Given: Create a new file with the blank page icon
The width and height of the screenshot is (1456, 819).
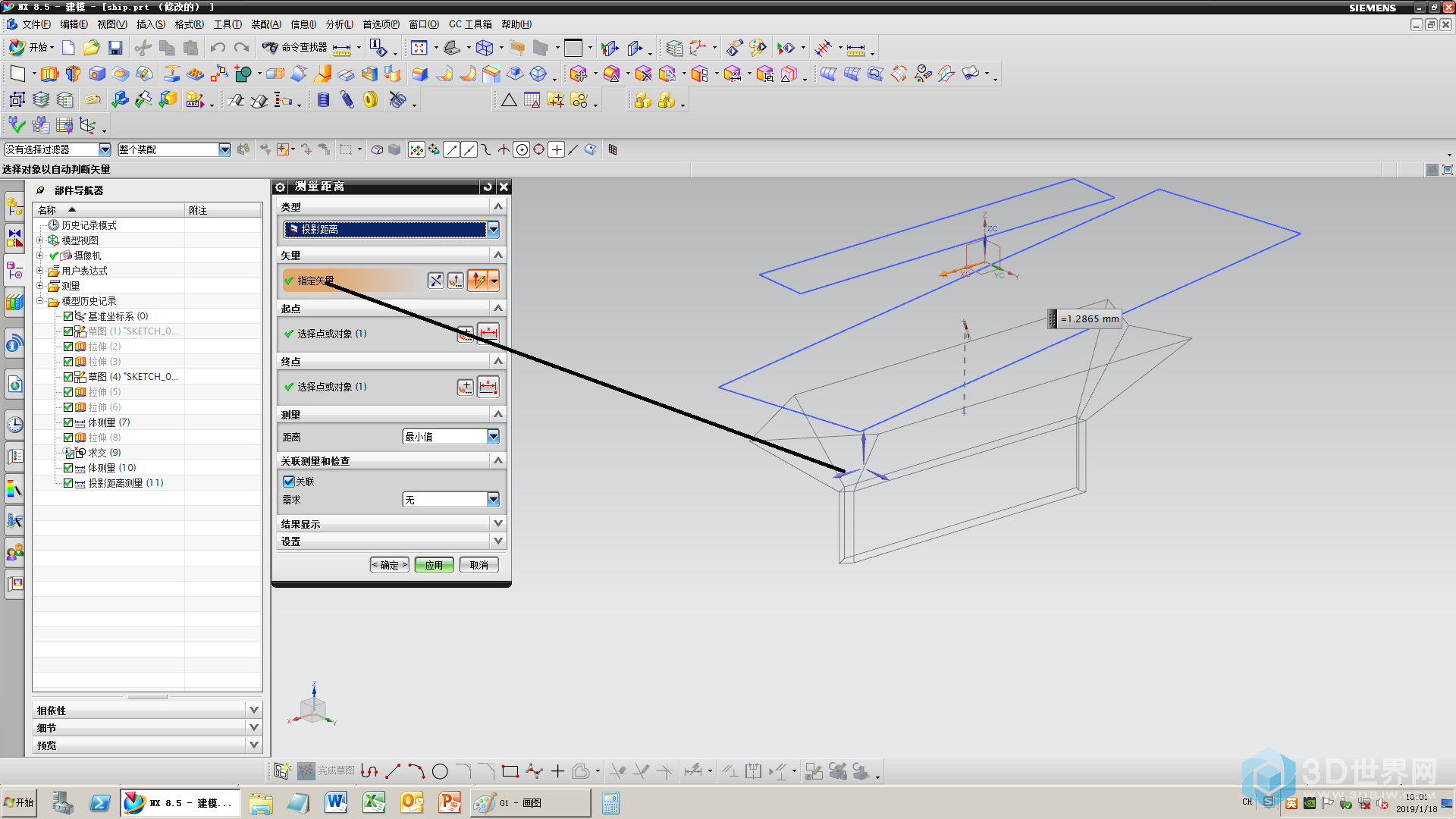Looking at the screenshot, I should pos(68,49).
